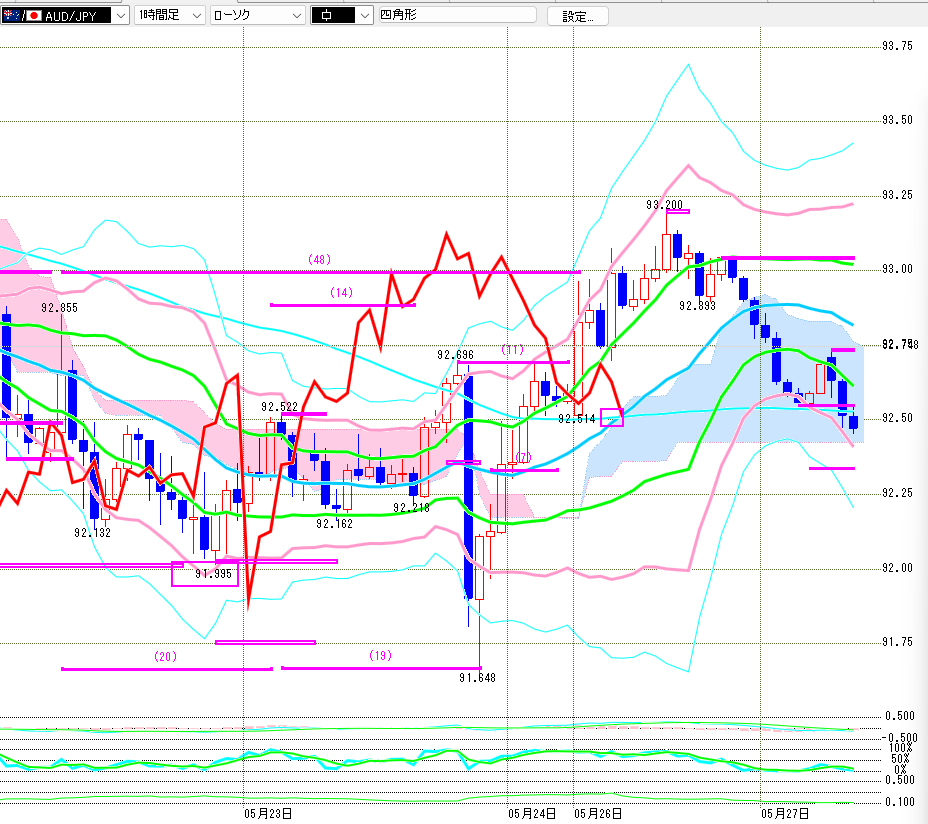Select the (20) period count label

coord(165,656)
